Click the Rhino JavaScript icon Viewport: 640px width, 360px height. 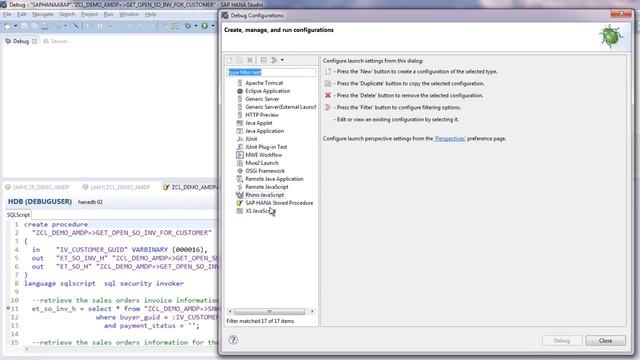(240, 195)
